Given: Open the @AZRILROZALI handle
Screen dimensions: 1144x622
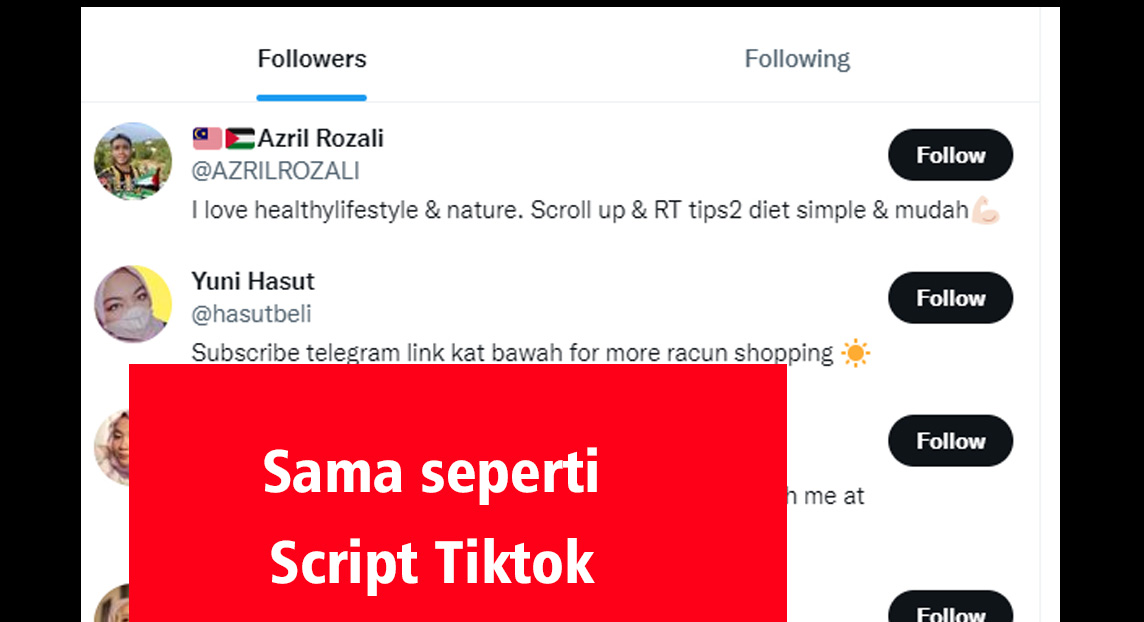Looking at the screenshot, I should coord(275,171).
